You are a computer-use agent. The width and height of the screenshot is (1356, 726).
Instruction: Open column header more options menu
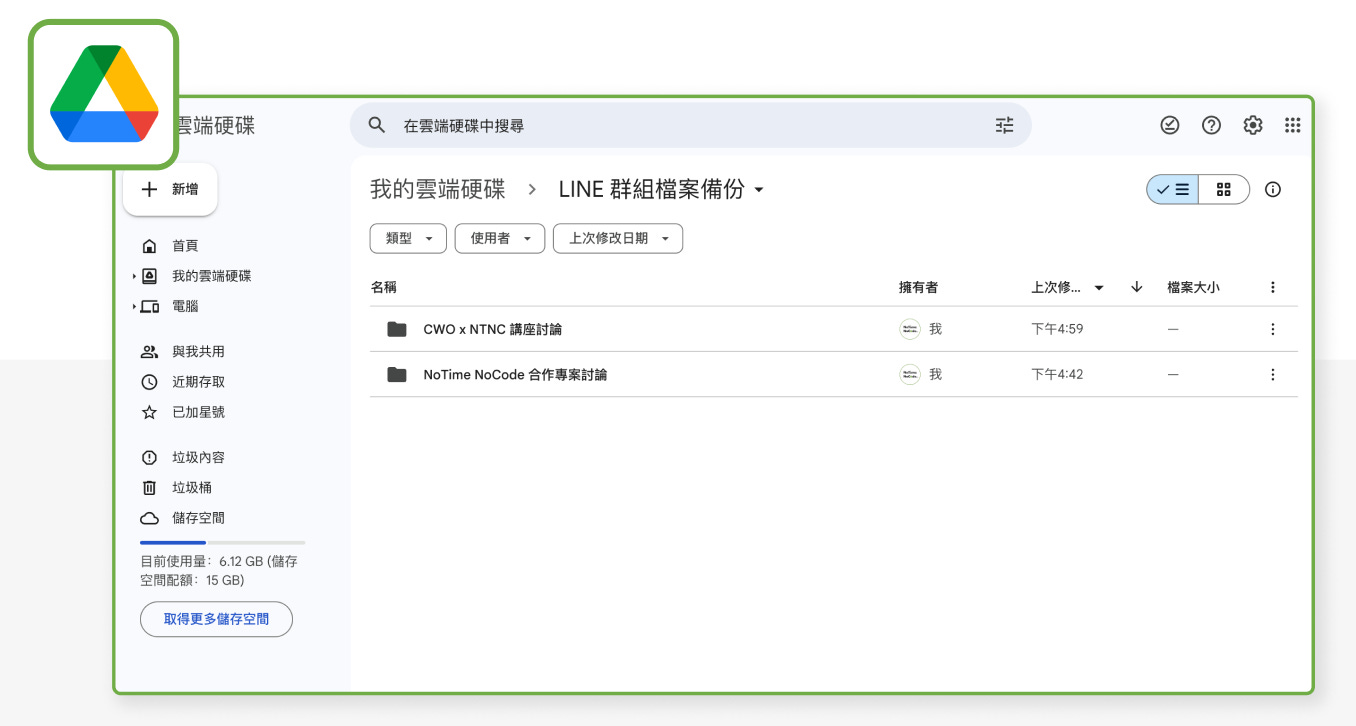(1273, 287)
